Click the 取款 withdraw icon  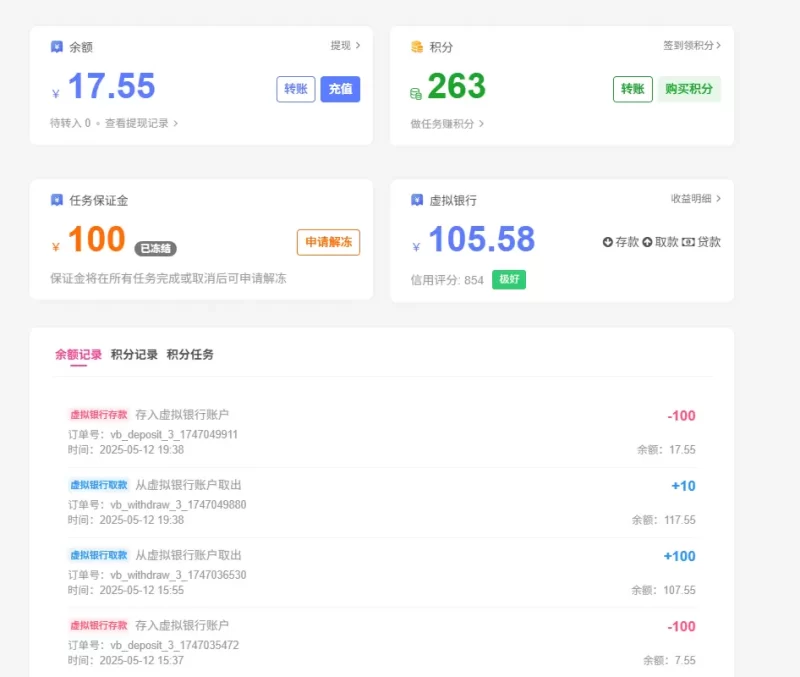point(647,242)
